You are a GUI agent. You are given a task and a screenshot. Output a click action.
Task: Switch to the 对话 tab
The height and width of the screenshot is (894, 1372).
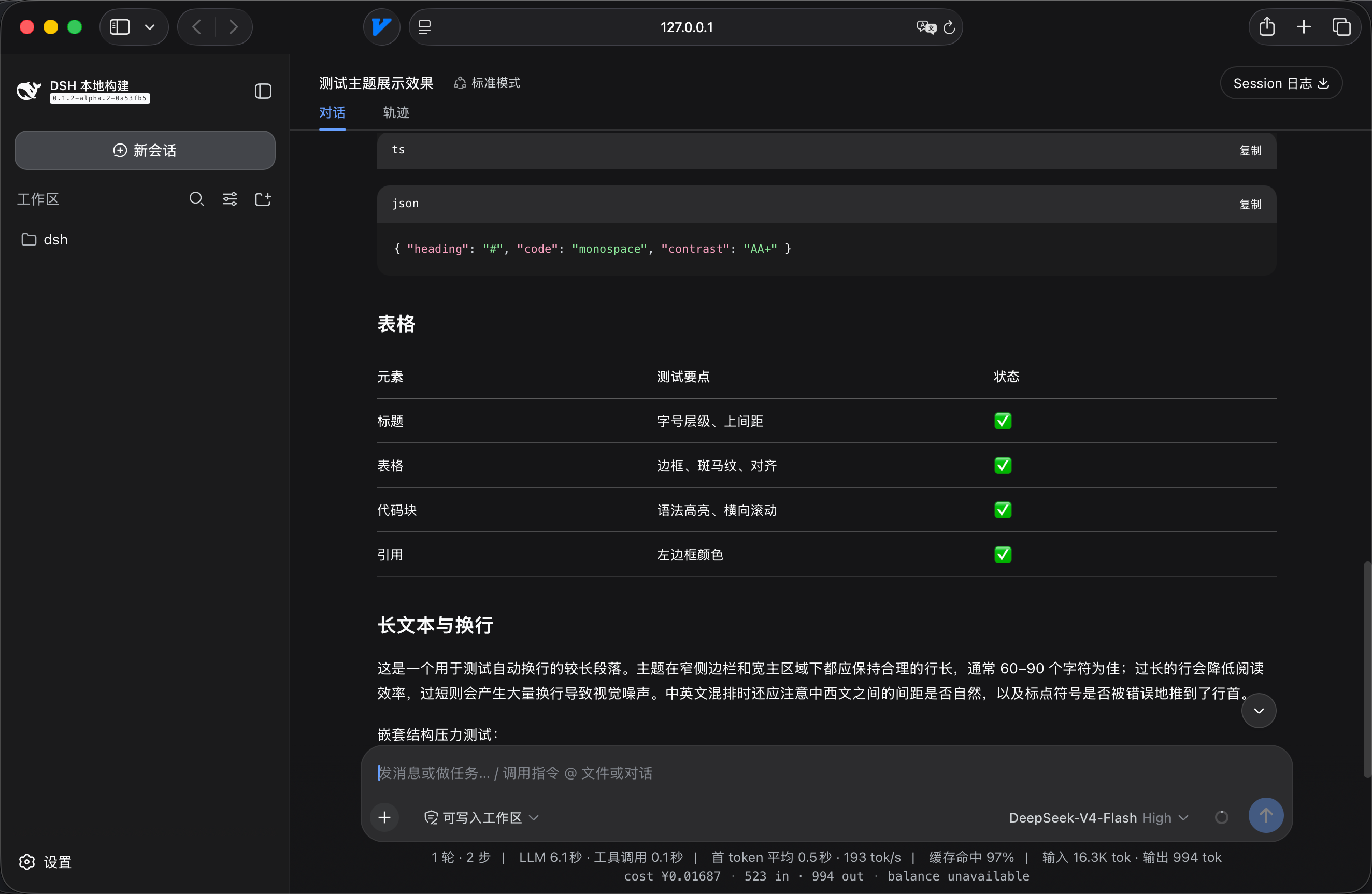pos(332,113)
